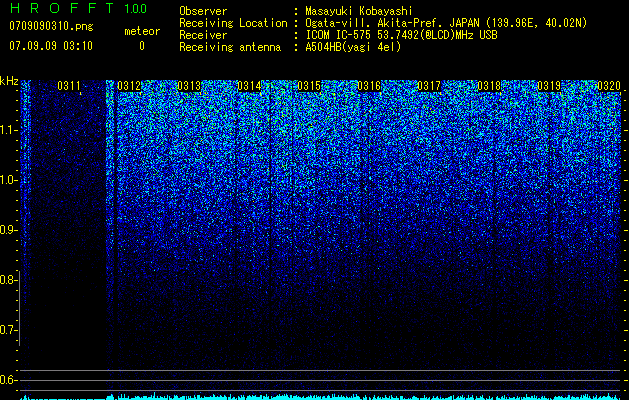Click observer name Masayuki Kobayashi
Image resolution: width=629 pixels, height=400 pixels.
pos(359,11)
